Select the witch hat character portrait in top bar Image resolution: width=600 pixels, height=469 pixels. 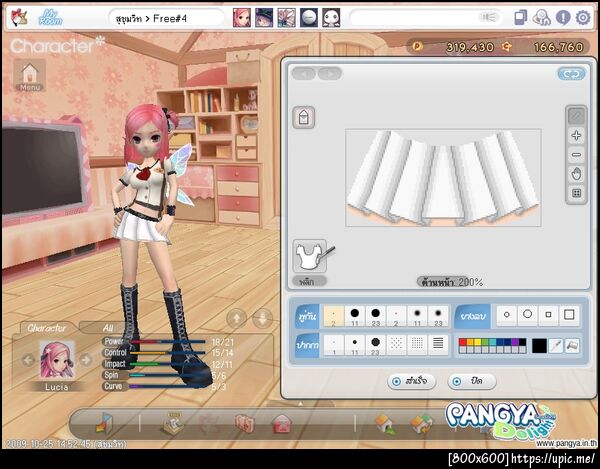point(264,18)
